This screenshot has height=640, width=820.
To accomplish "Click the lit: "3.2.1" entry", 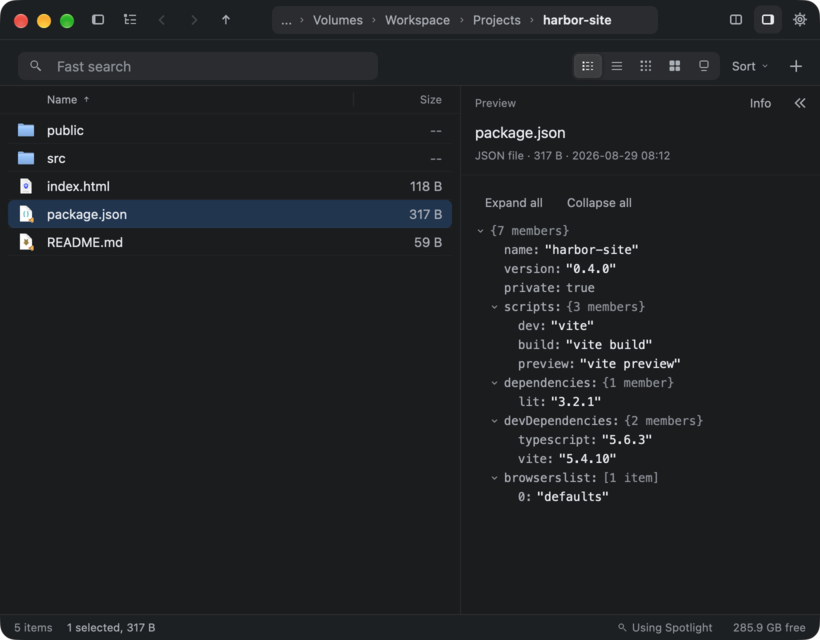I will pos(560,402).
